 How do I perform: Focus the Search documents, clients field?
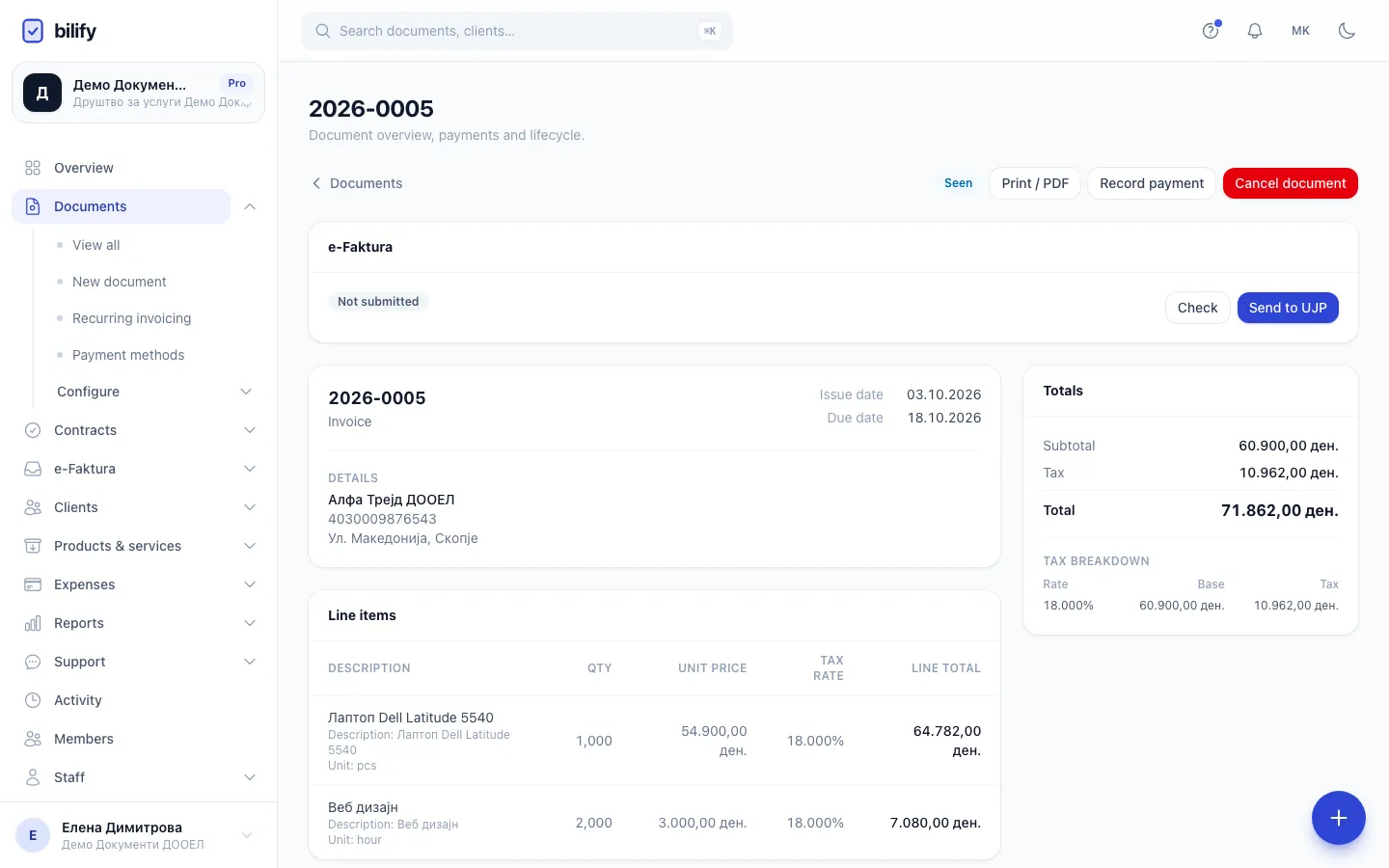pyautogui.click(x=517, y=31)
